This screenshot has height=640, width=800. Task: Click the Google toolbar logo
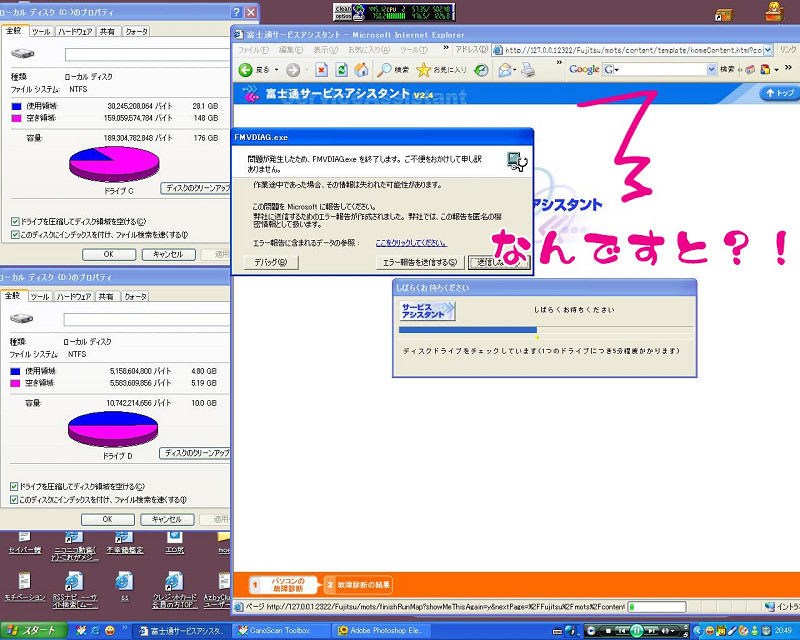point(584,69)
